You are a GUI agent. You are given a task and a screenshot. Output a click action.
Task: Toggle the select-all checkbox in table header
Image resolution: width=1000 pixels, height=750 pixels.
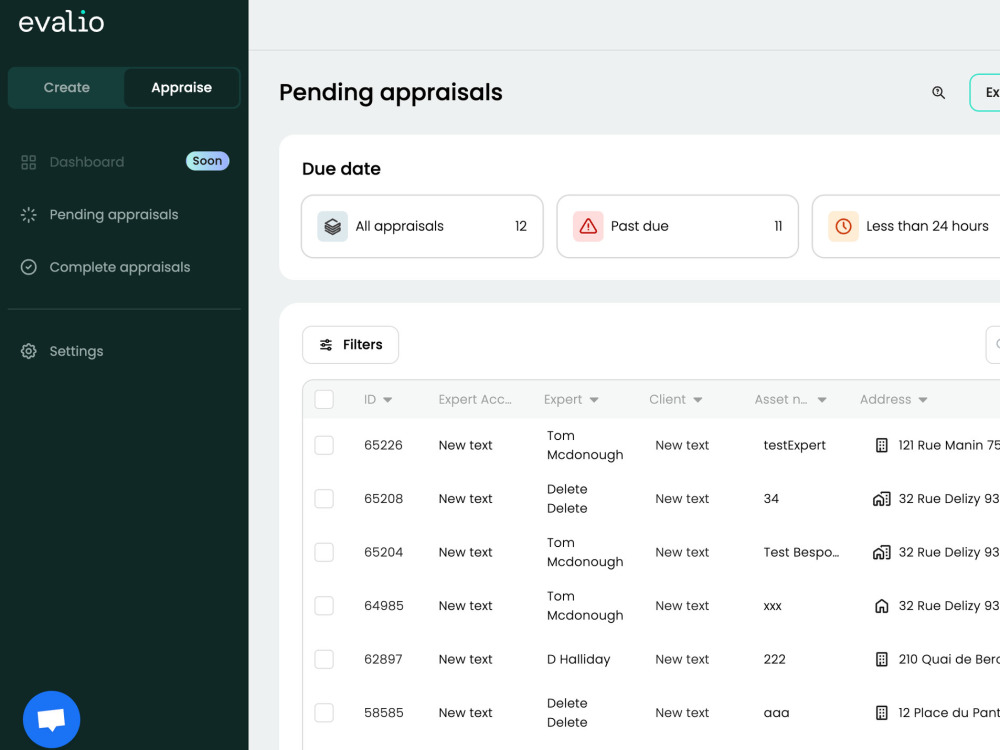coord(324,399)
